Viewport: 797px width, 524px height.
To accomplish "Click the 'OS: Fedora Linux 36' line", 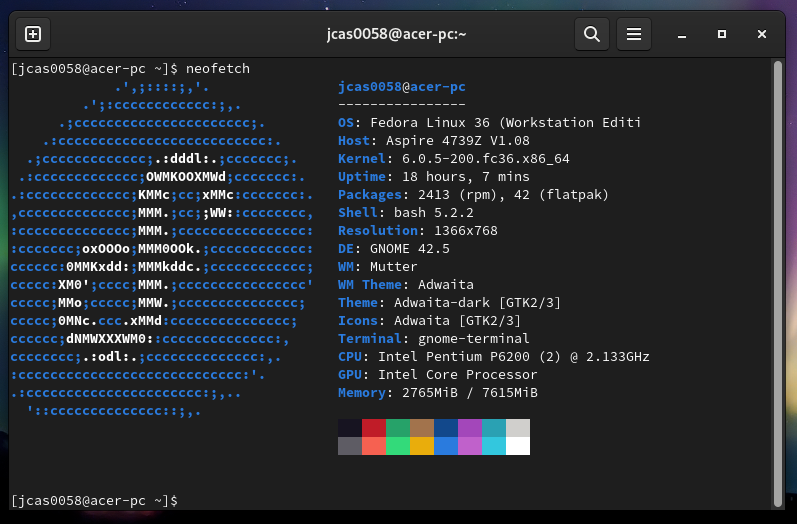I will 489,122.
